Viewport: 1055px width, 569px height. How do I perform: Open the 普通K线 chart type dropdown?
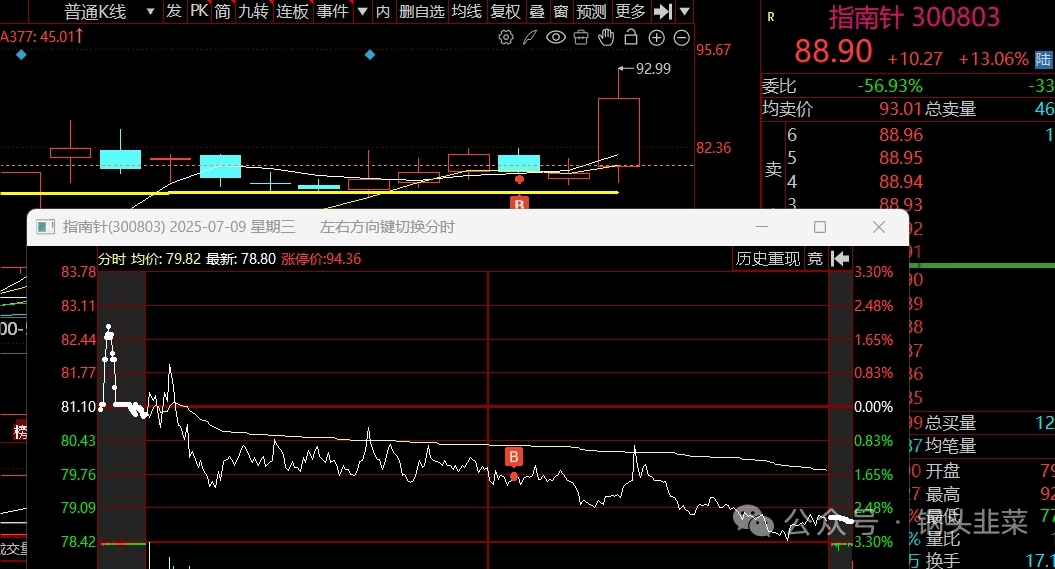coord(108,11)
